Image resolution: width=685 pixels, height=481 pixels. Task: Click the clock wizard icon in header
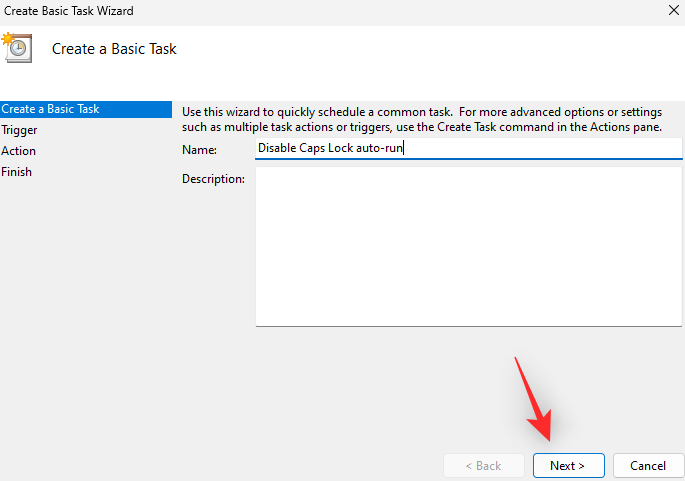(17, 48)
